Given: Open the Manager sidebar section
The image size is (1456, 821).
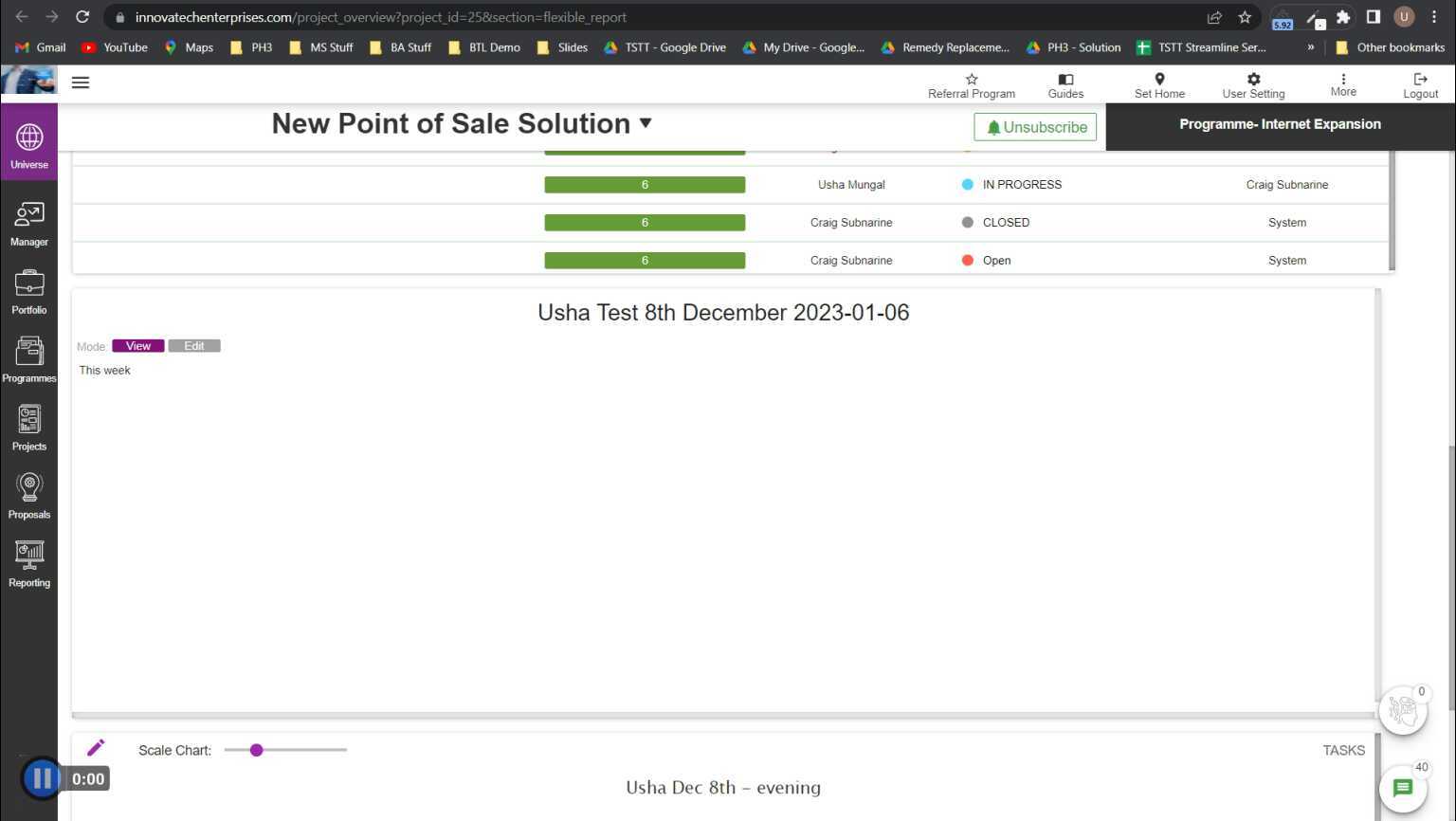Looking at the screenshot, I should pos(29,224).
